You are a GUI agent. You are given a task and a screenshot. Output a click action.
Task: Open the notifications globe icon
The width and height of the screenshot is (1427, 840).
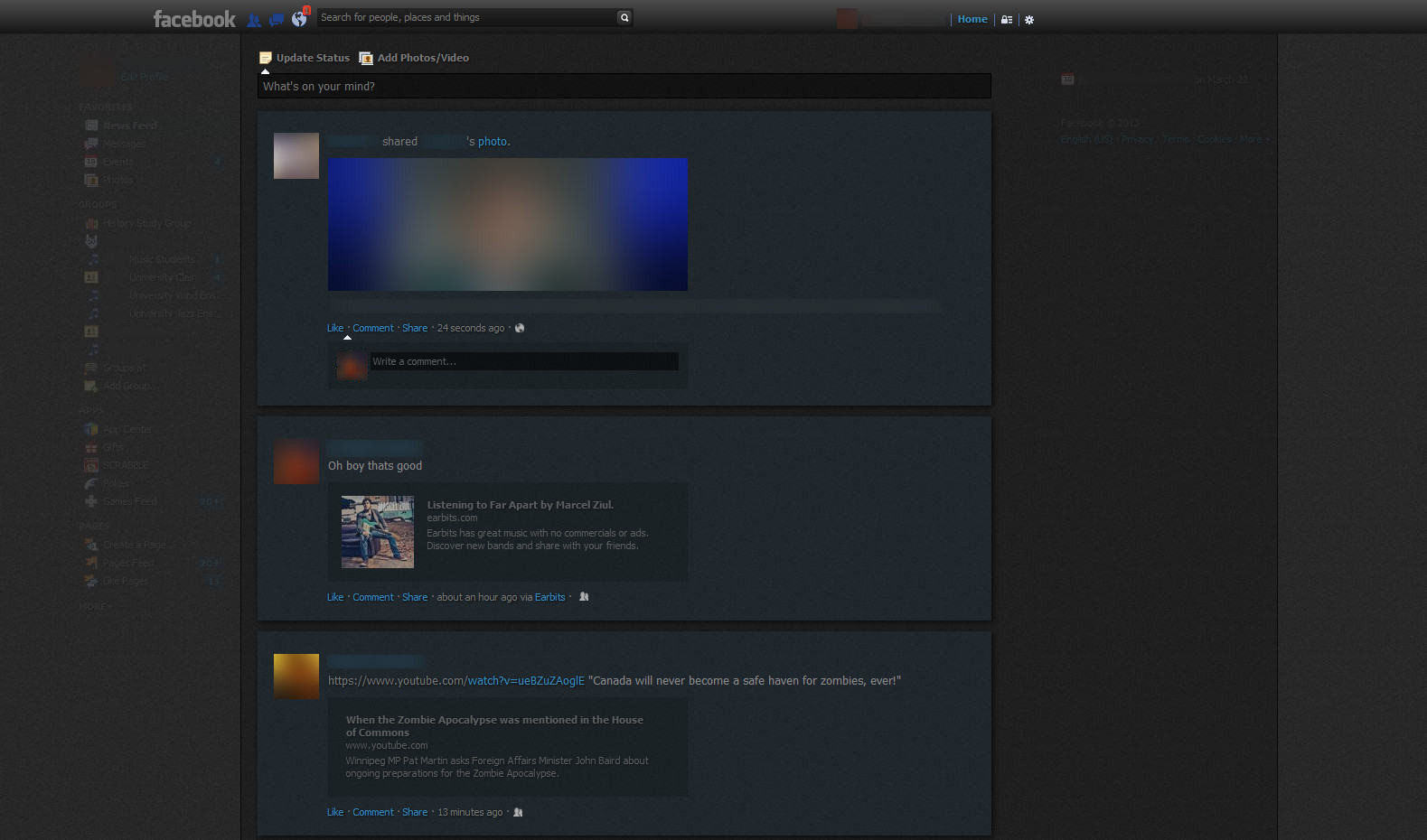(x=299, y=19)
